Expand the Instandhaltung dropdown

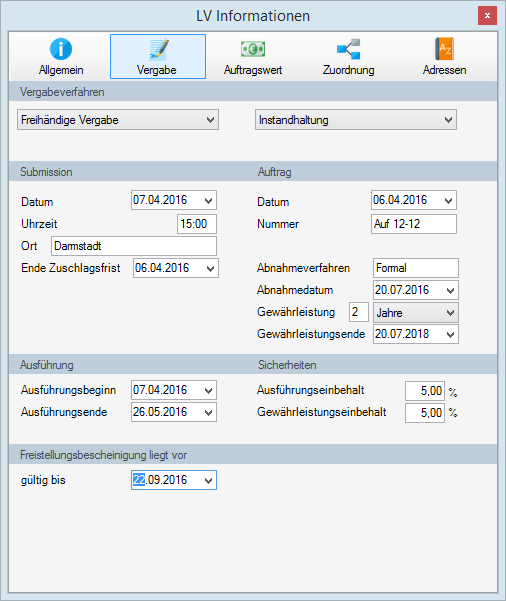448,120
